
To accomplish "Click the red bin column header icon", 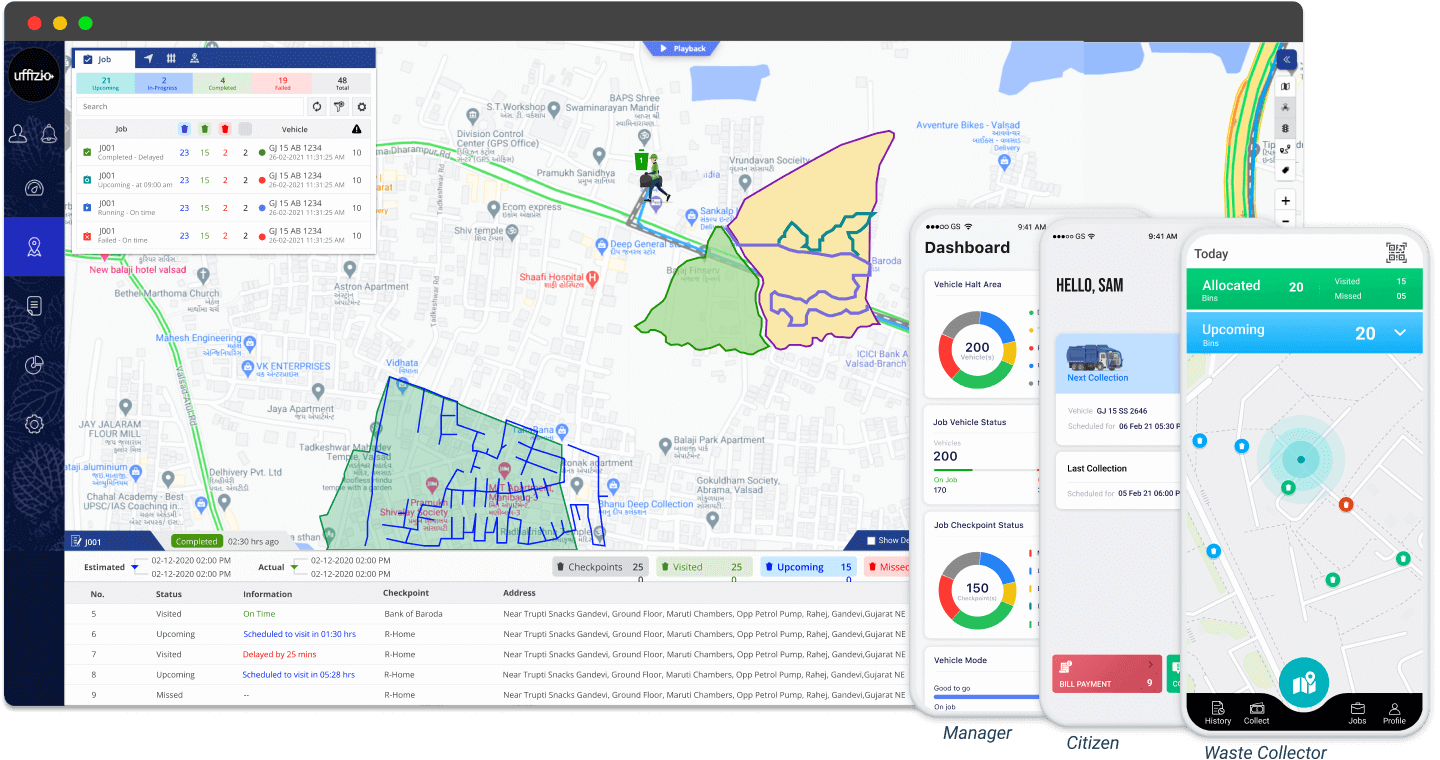I will coord(225,129).
